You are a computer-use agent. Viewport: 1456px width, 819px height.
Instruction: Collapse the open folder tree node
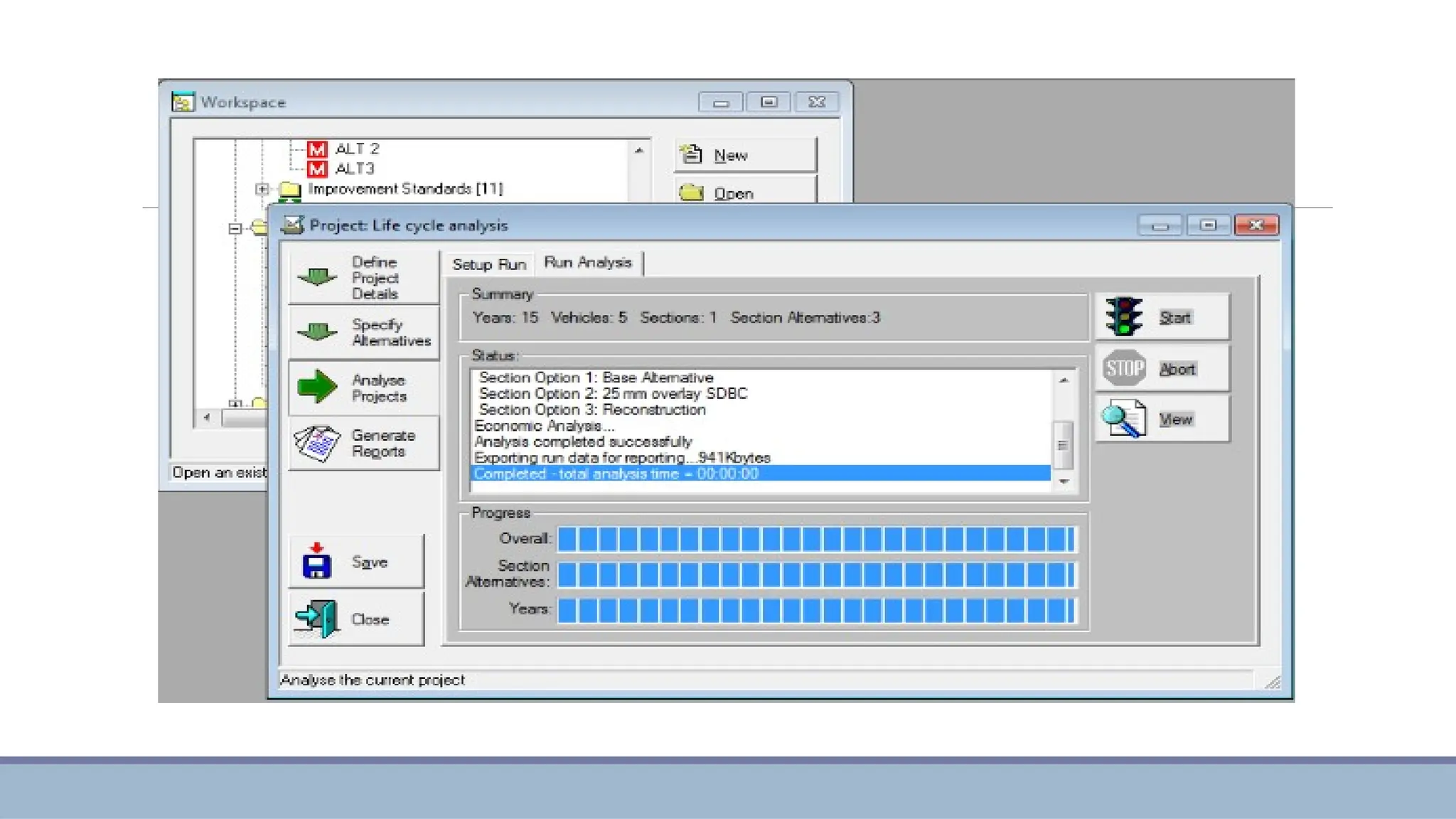[235, 228]
